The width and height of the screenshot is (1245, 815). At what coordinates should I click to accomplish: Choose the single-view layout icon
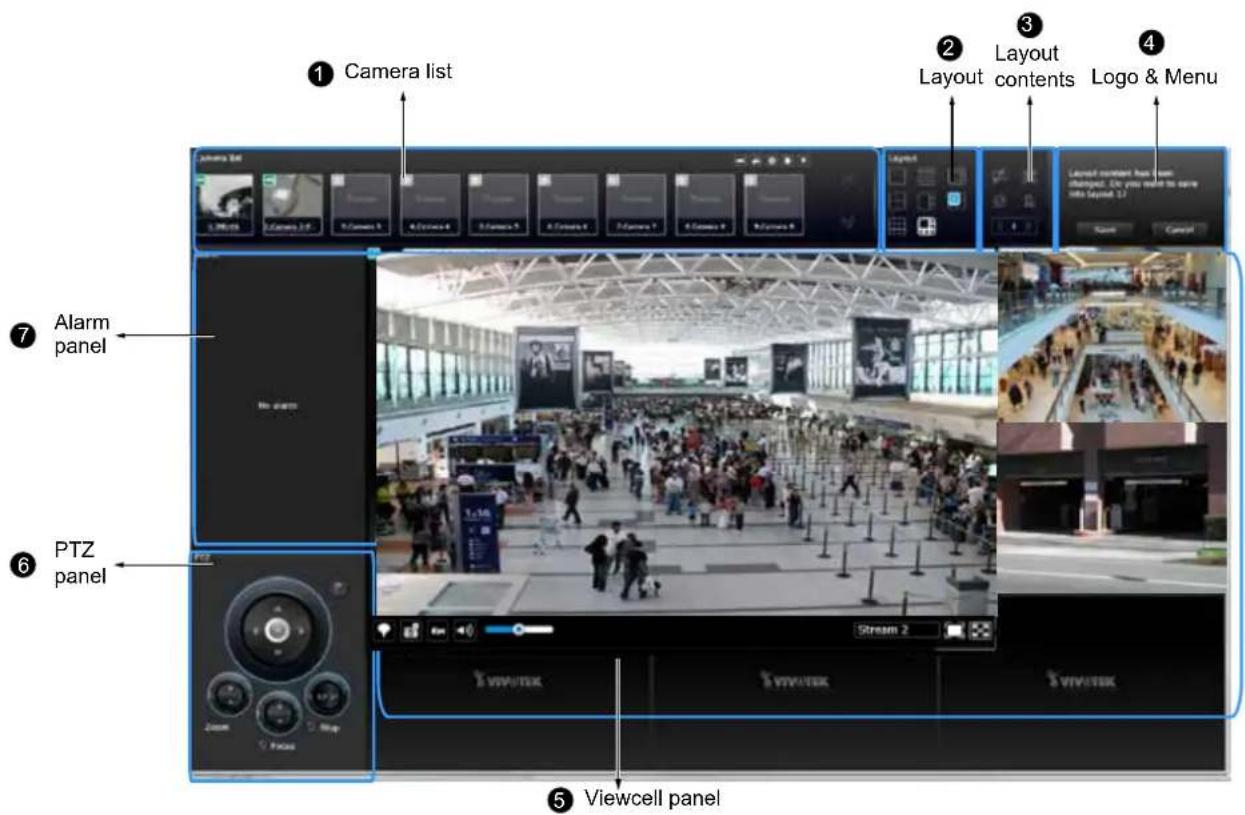tap(897, 176)
